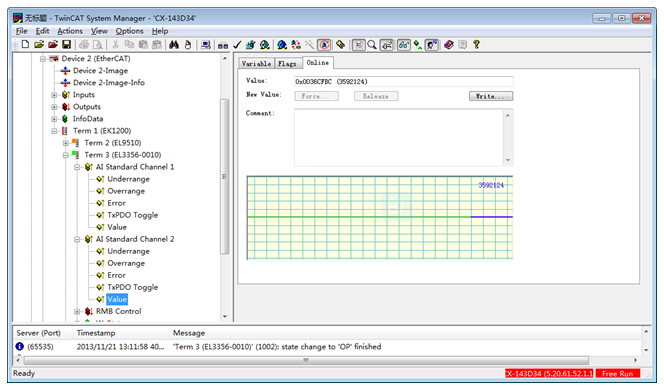Select the Online tab
664x387 pixels.
[x=318, y=62]
